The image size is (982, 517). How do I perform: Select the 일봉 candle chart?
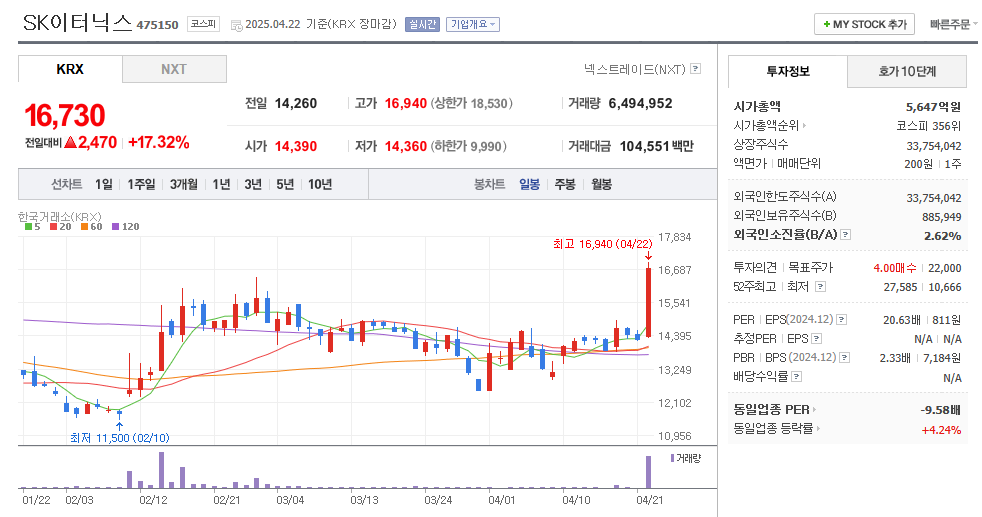click(x=529, y=184)
